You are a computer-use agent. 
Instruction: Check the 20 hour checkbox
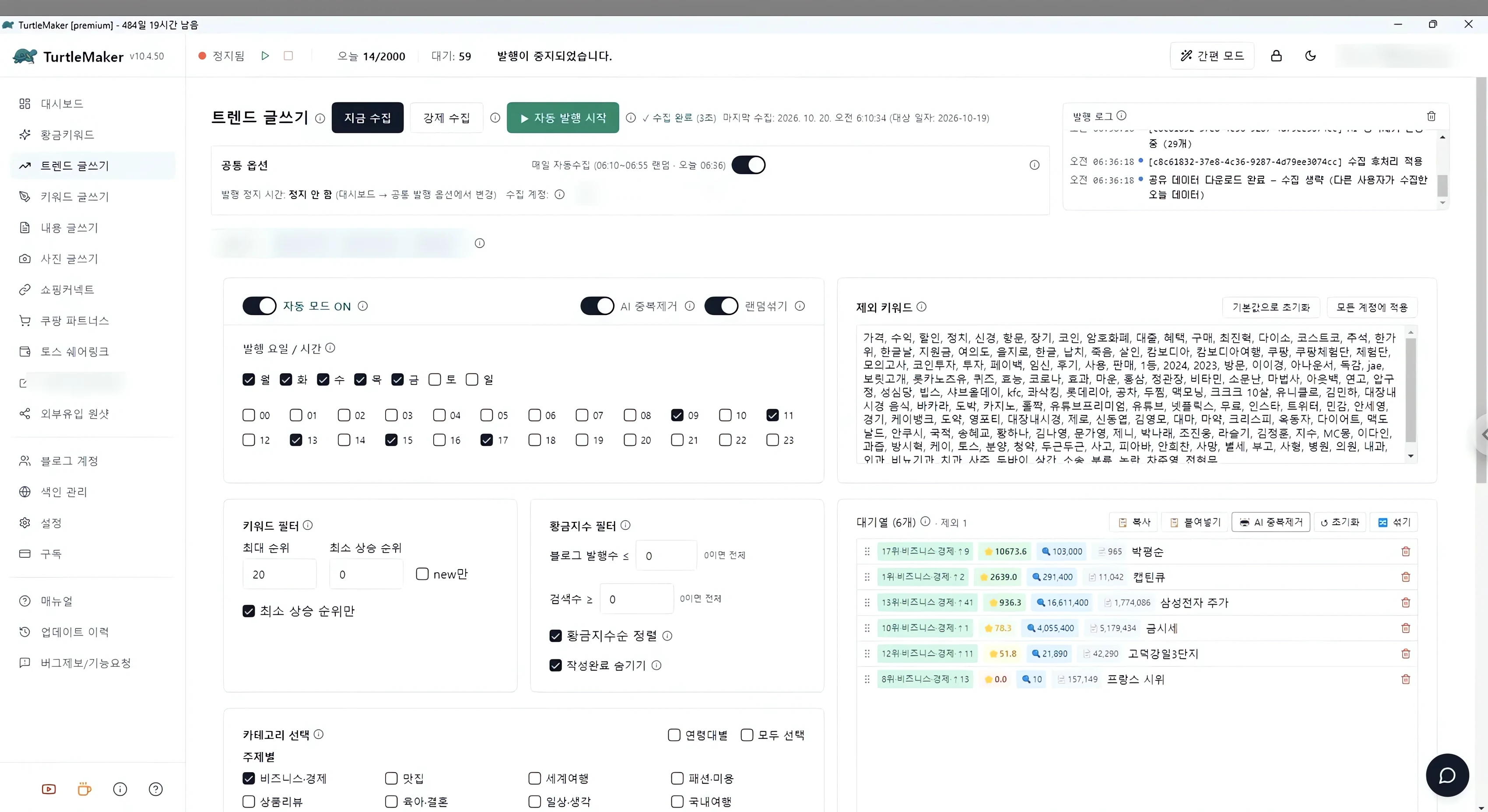(630, 440)
